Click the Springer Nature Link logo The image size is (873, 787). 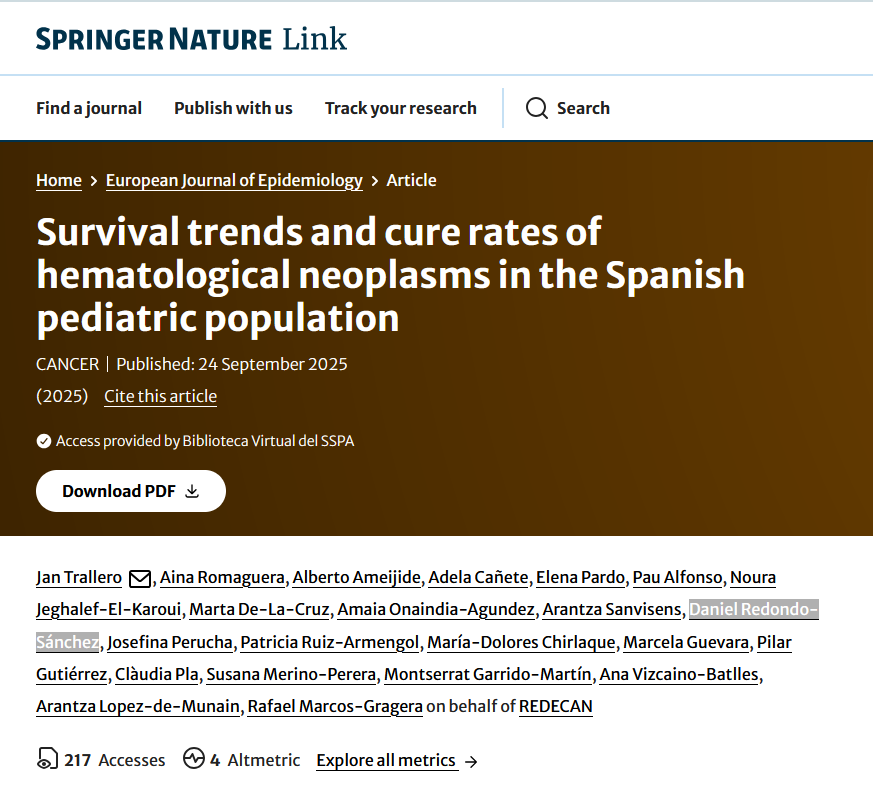click(x=191, y=39)
